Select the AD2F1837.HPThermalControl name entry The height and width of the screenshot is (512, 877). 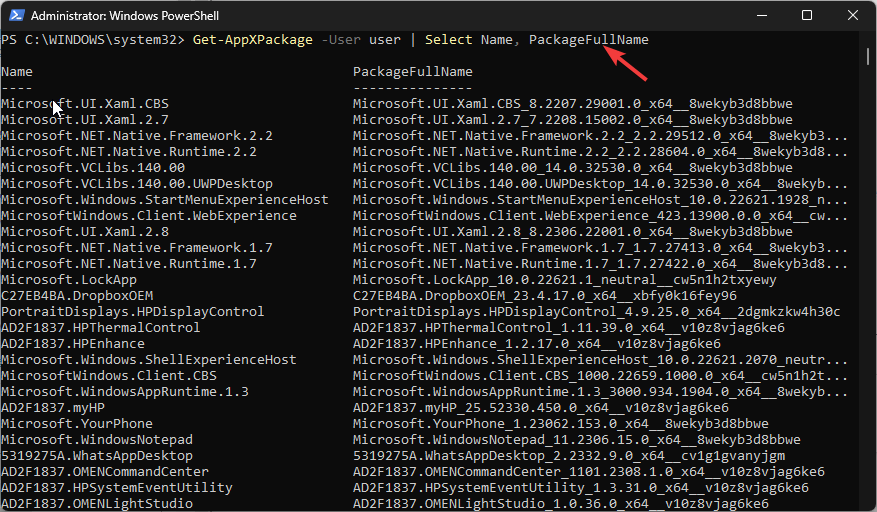[x=101, y=327]
